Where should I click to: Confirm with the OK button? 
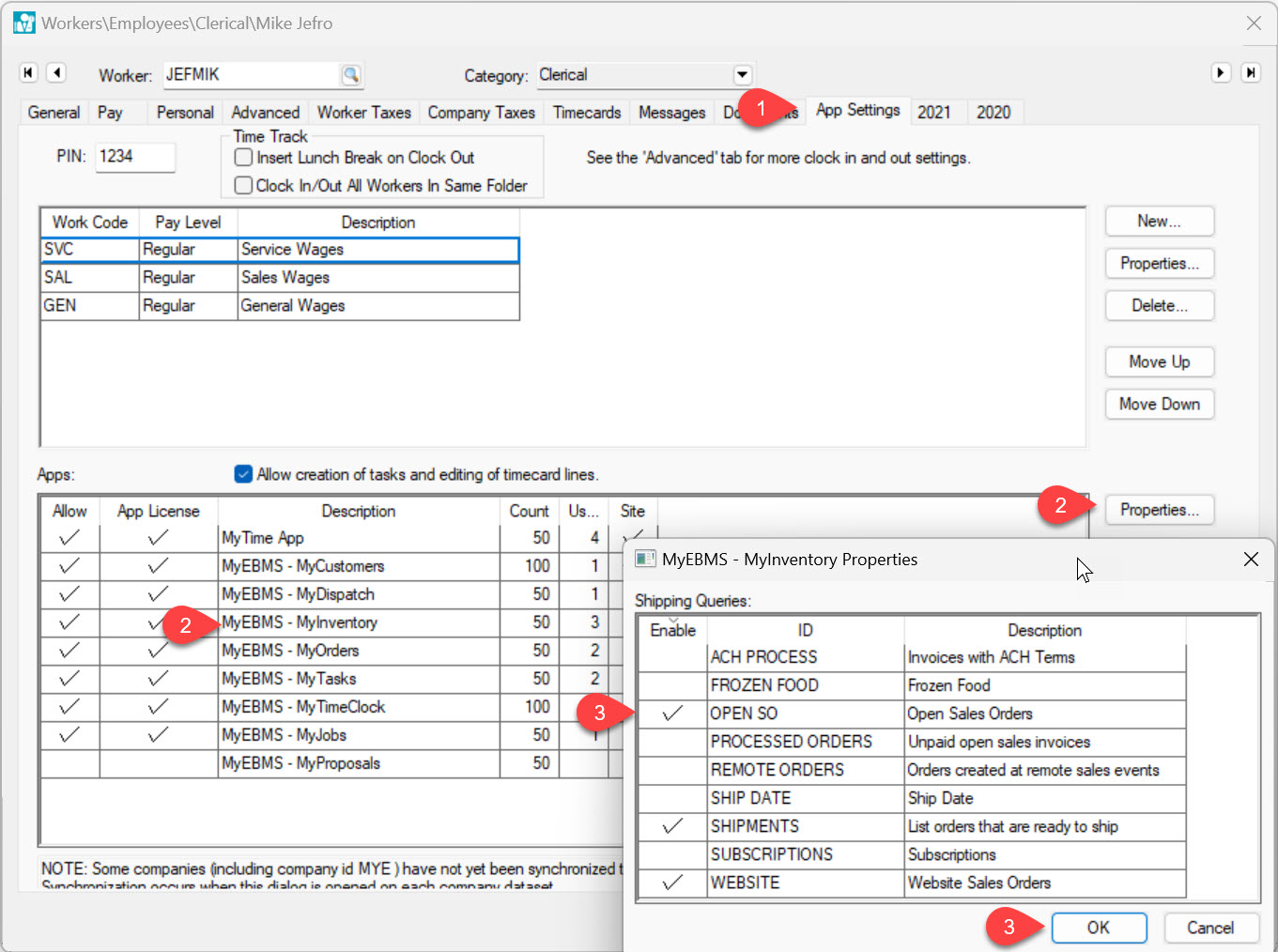[x=1099, y=928]
